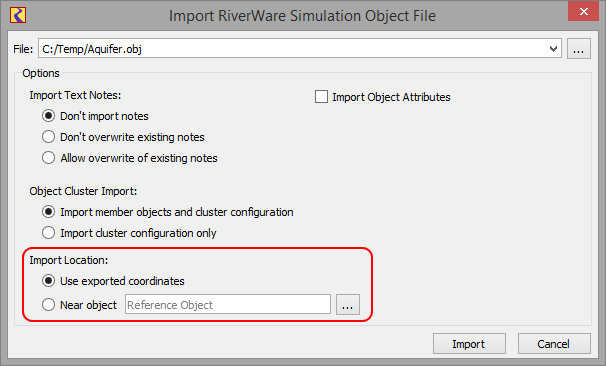Image resolution: width=606 pixels, height=366 pixels.
Task: Click the Options group label
Action: [x=41, y=73]
